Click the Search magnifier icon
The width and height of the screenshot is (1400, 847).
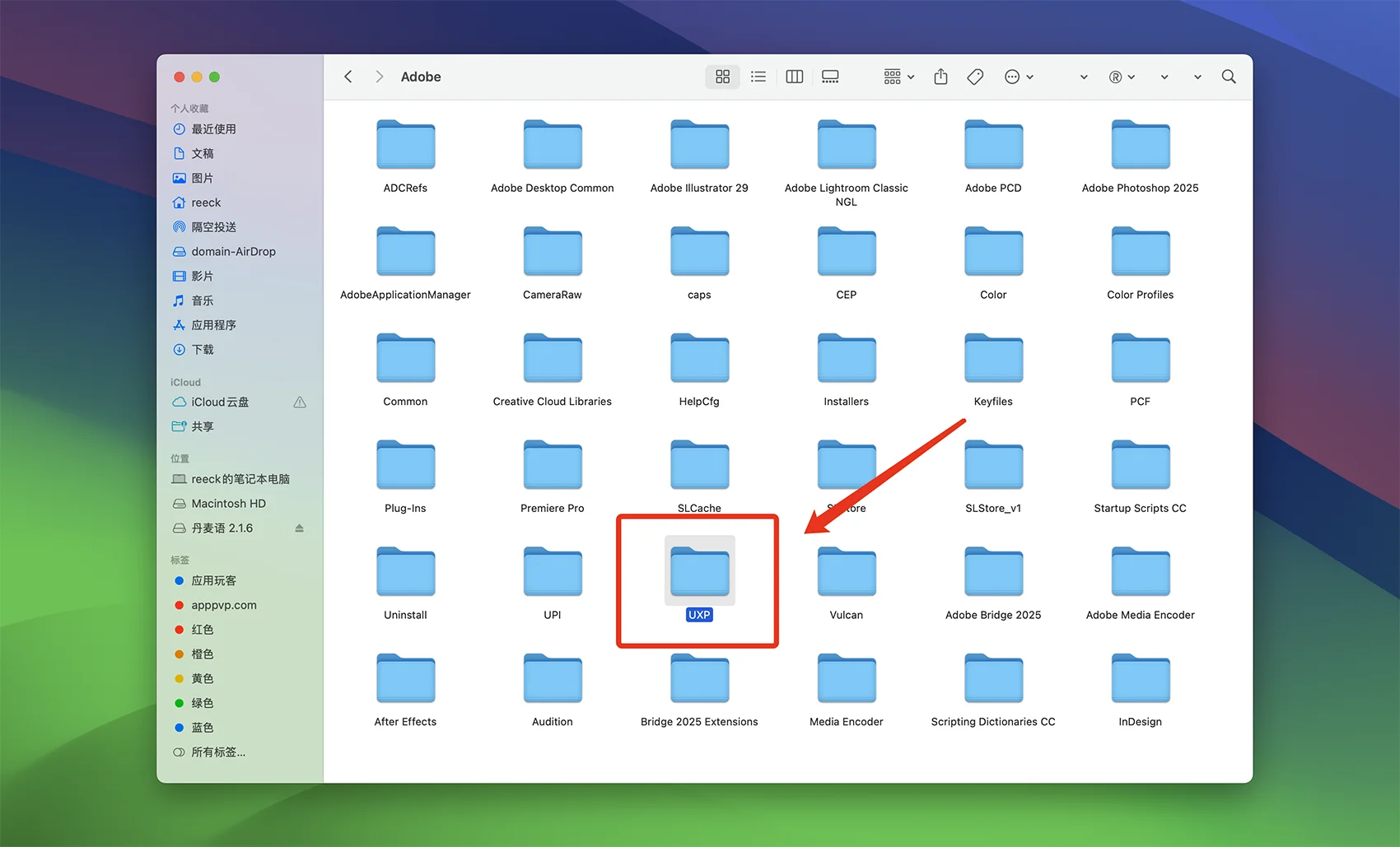(1229, 77)
